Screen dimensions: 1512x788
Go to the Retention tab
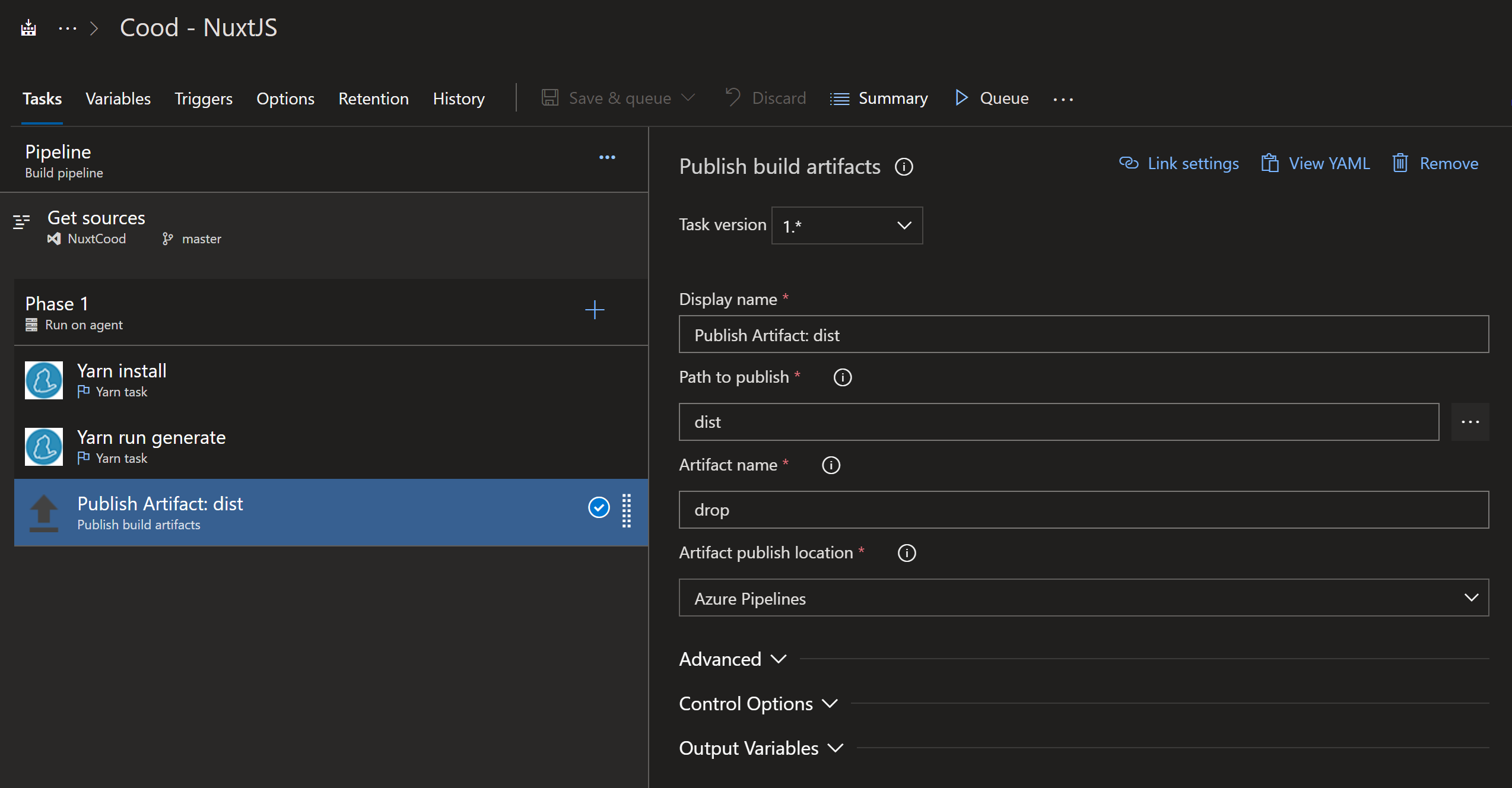coord(373,99)
